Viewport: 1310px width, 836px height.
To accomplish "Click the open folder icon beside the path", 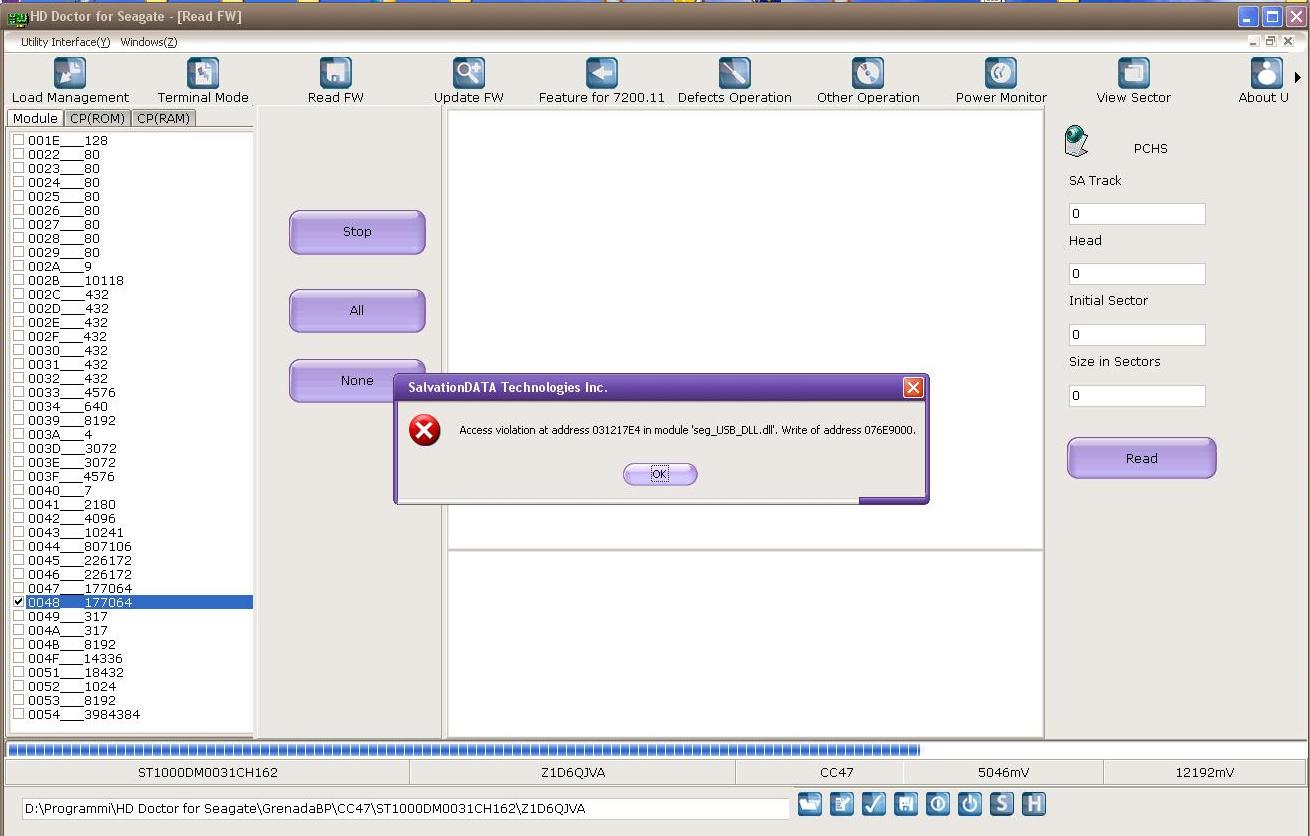I will click(810, 804).
